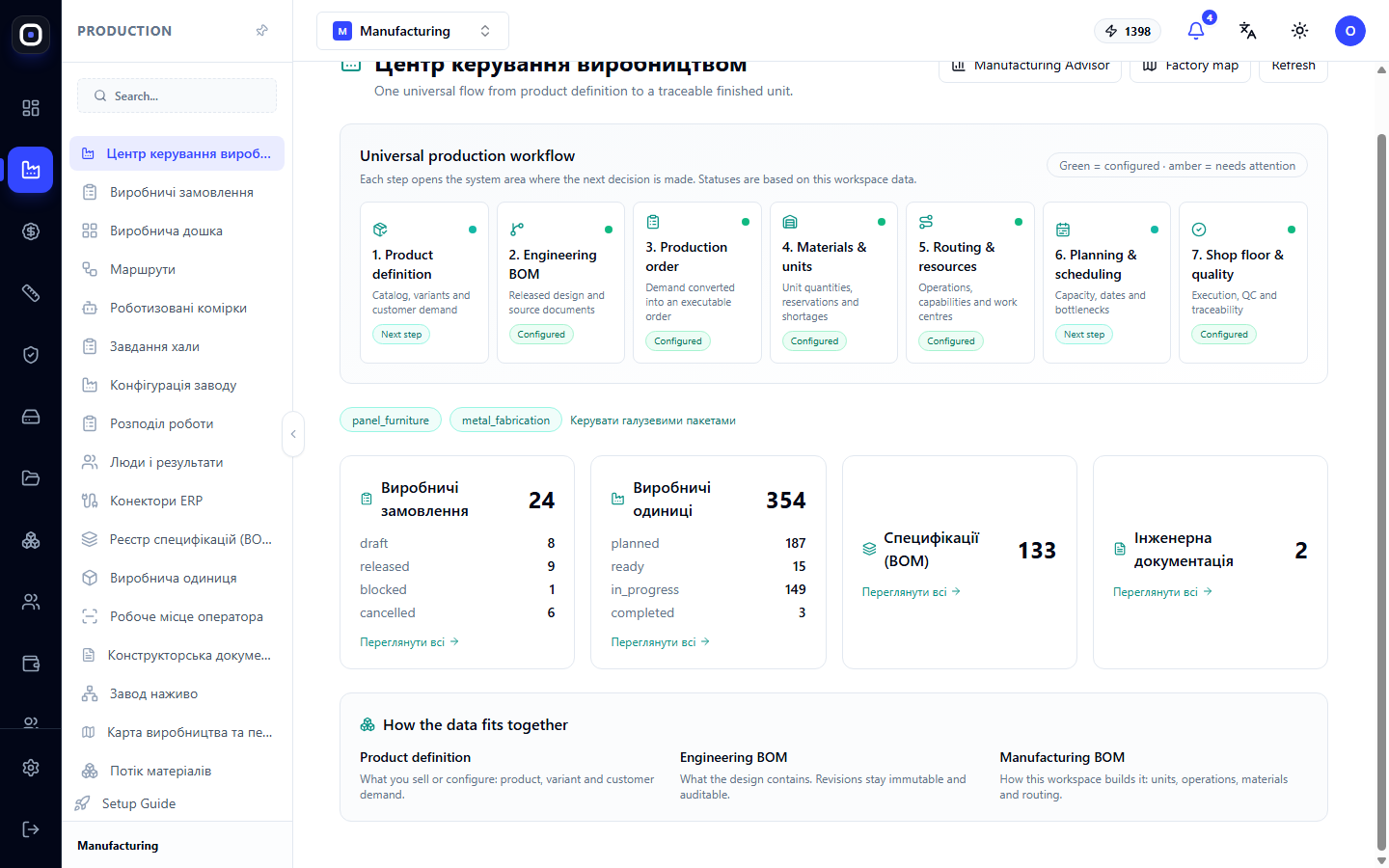Click the app logo icon at top left
The image size is (1389, 868).
pos(31,35)
